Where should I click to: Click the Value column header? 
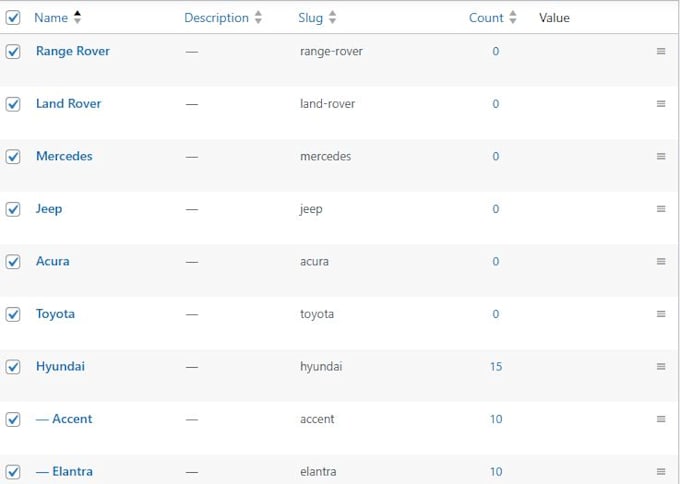[554, 18]
